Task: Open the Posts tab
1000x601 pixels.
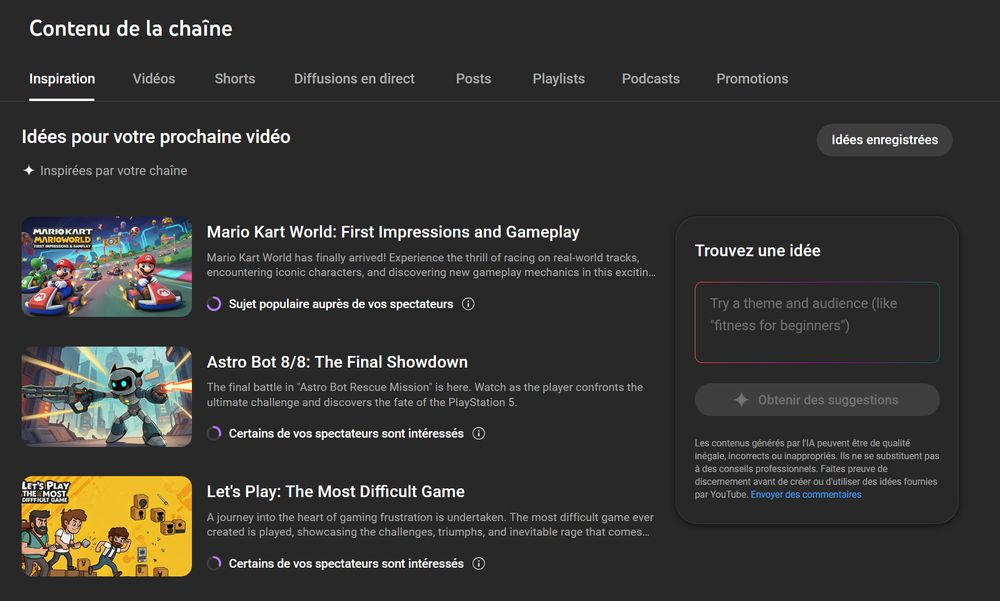Action: coord(473,78)
